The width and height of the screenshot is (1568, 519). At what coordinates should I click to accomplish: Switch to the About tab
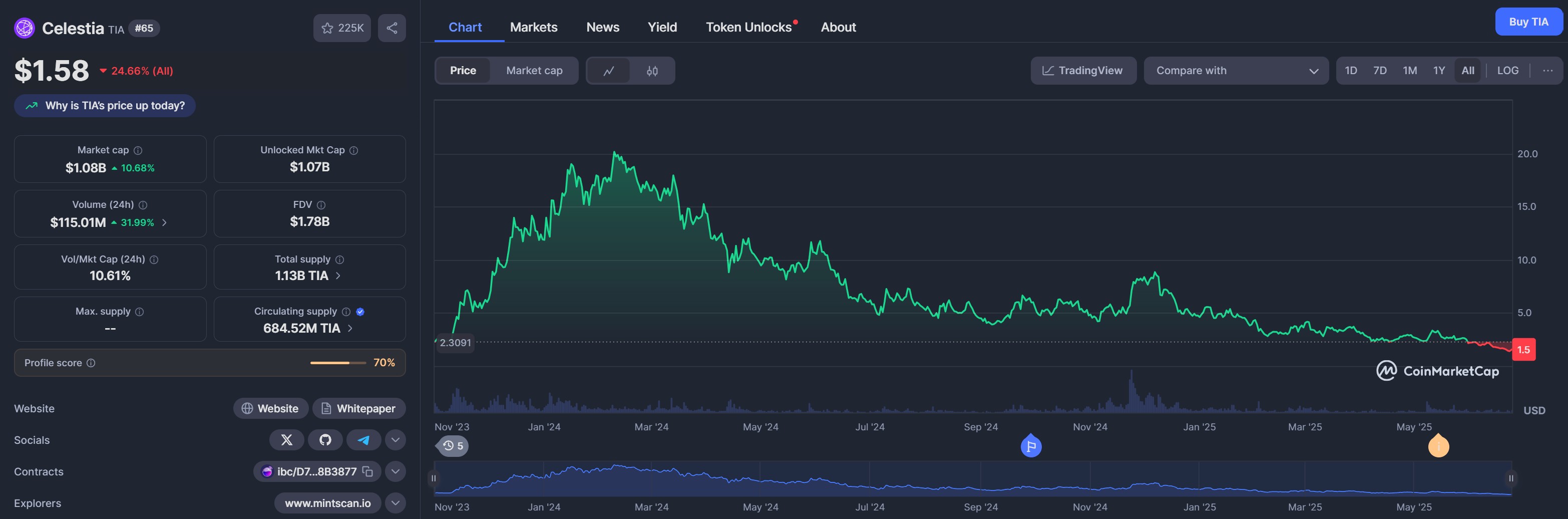click(x=838, y=28)
